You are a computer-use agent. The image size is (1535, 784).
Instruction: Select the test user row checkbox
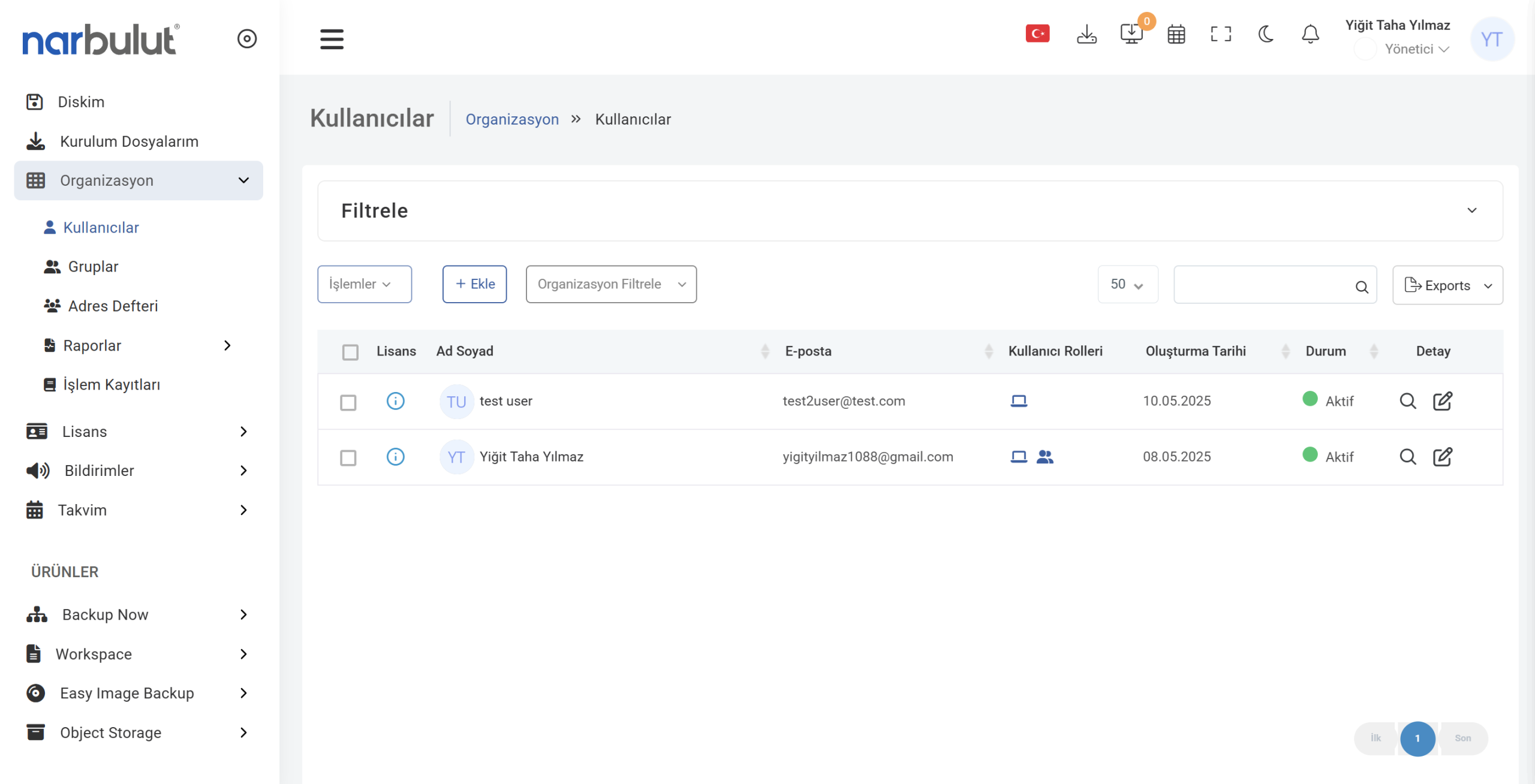coord(348,402)
